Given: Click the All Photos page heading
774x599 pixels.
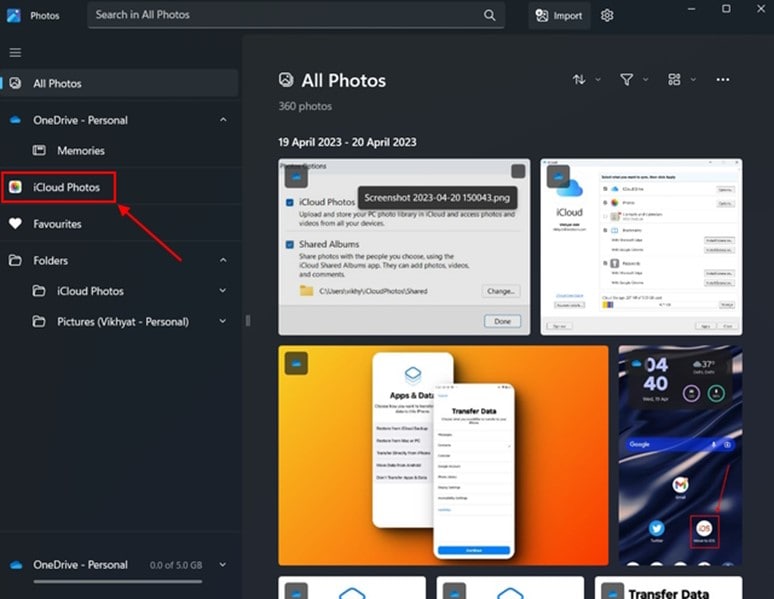Looking at the screenshot, I should [x=344, y=80].
